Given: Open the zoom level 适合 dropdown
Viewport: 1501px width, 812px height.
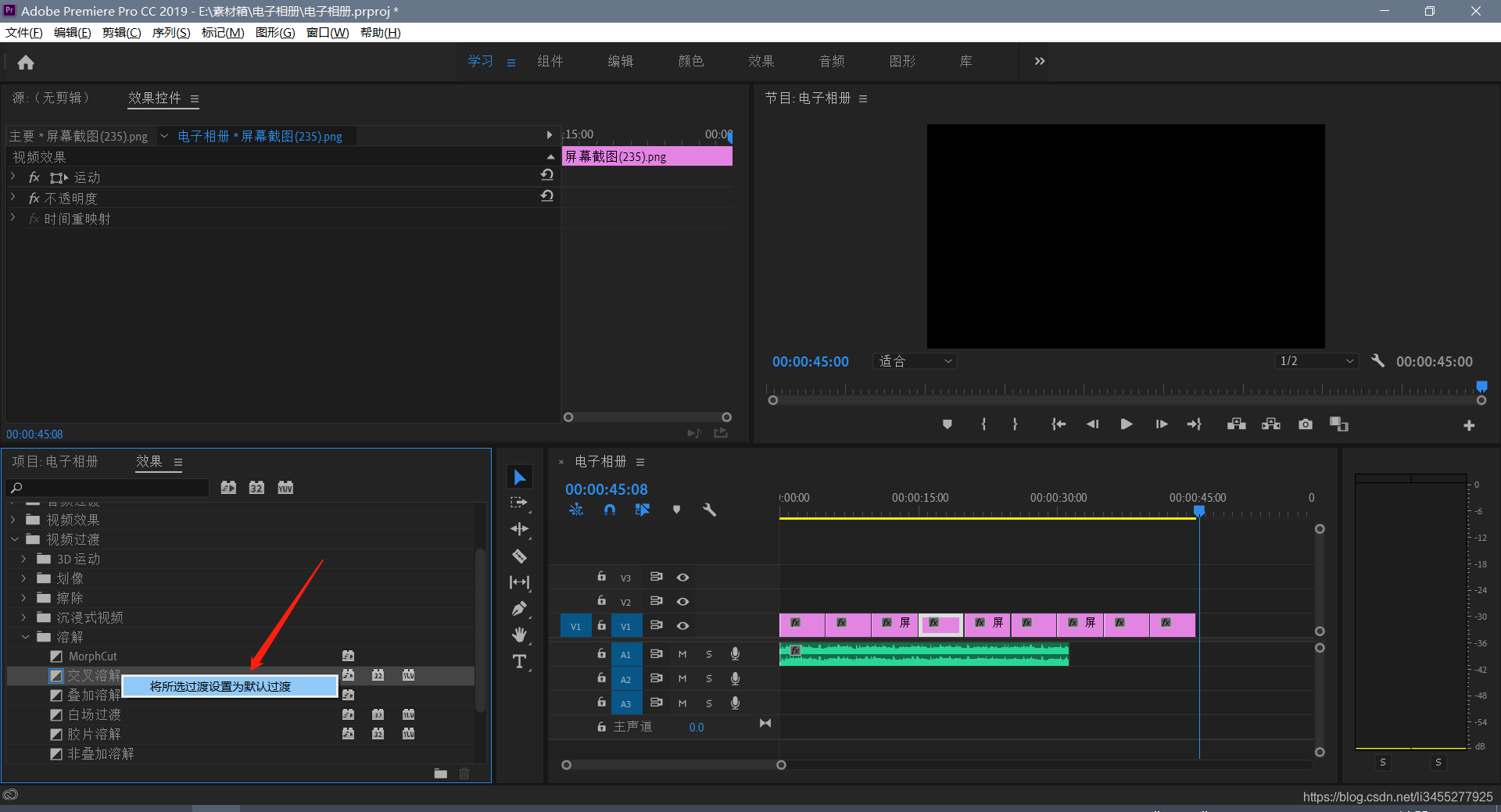Looking at the screenshot, I should coord(915,361).
